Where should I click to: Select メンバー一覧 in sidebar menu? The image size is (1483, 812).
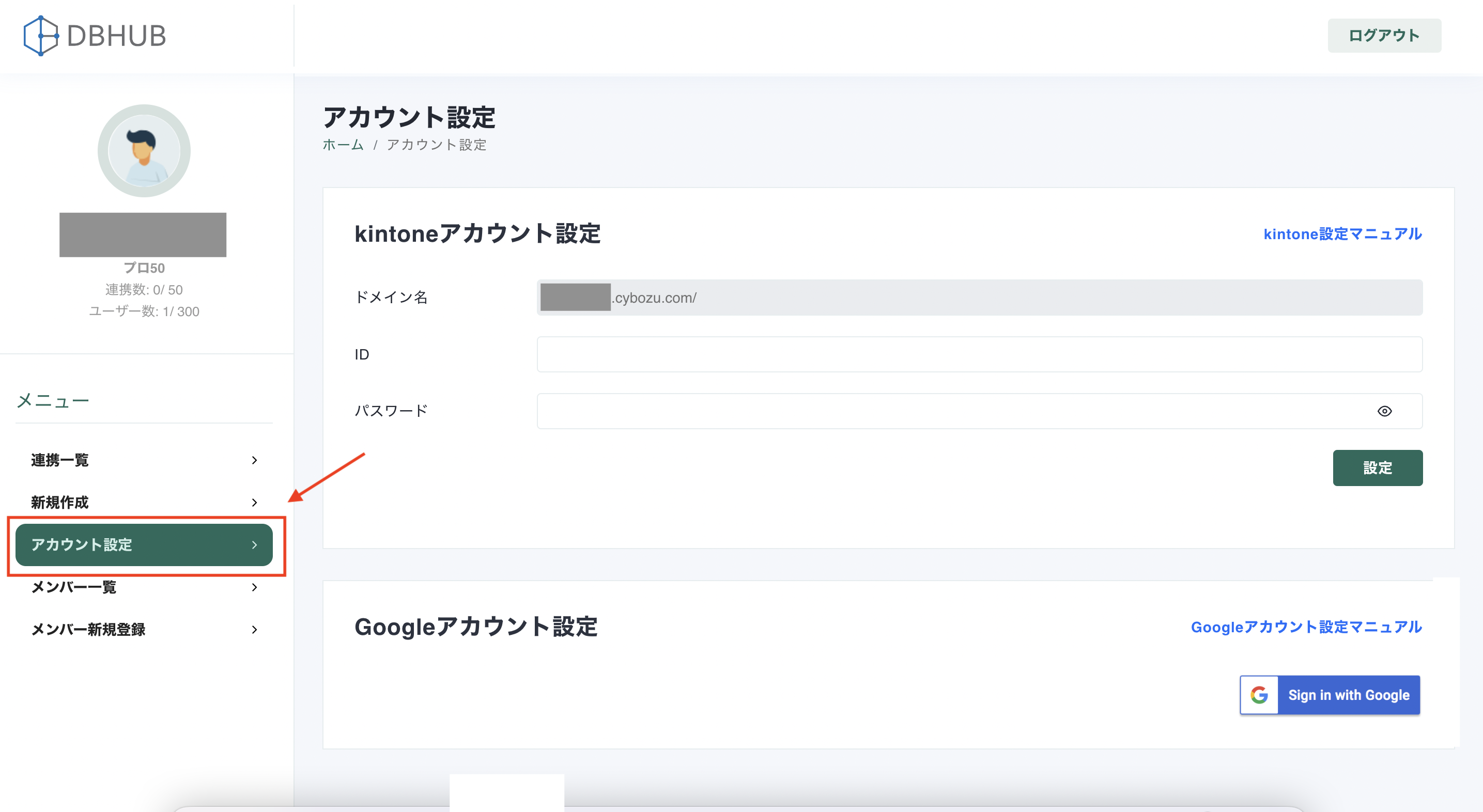(74, 587)
